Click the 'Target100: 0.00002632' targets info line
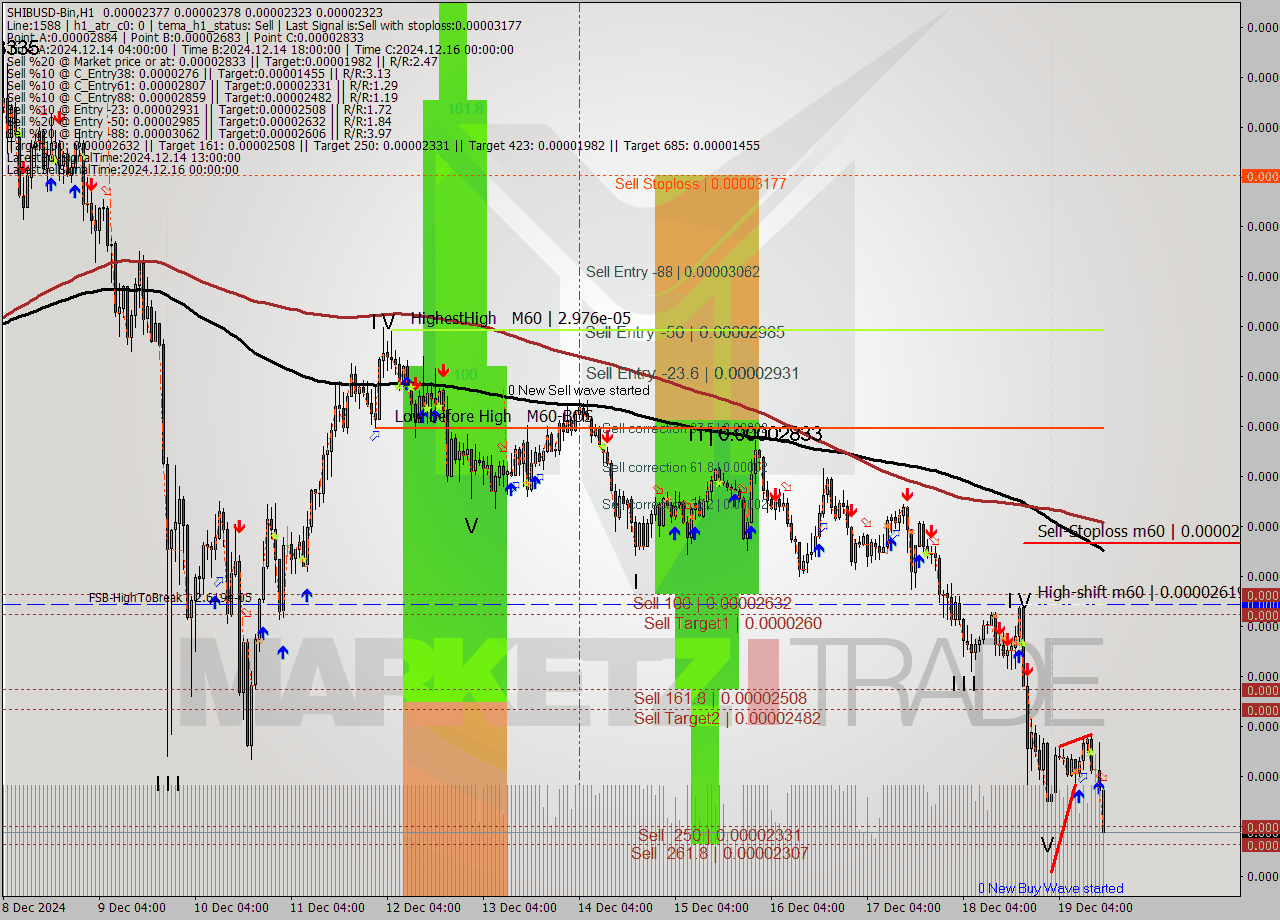The image size is (1280, 920). [383, 146]
